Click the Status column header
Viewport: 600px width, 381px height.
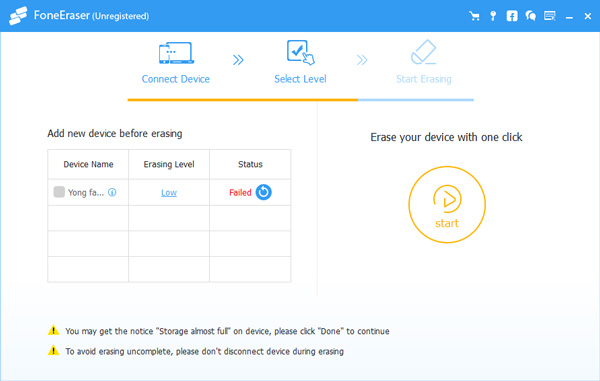250,164
